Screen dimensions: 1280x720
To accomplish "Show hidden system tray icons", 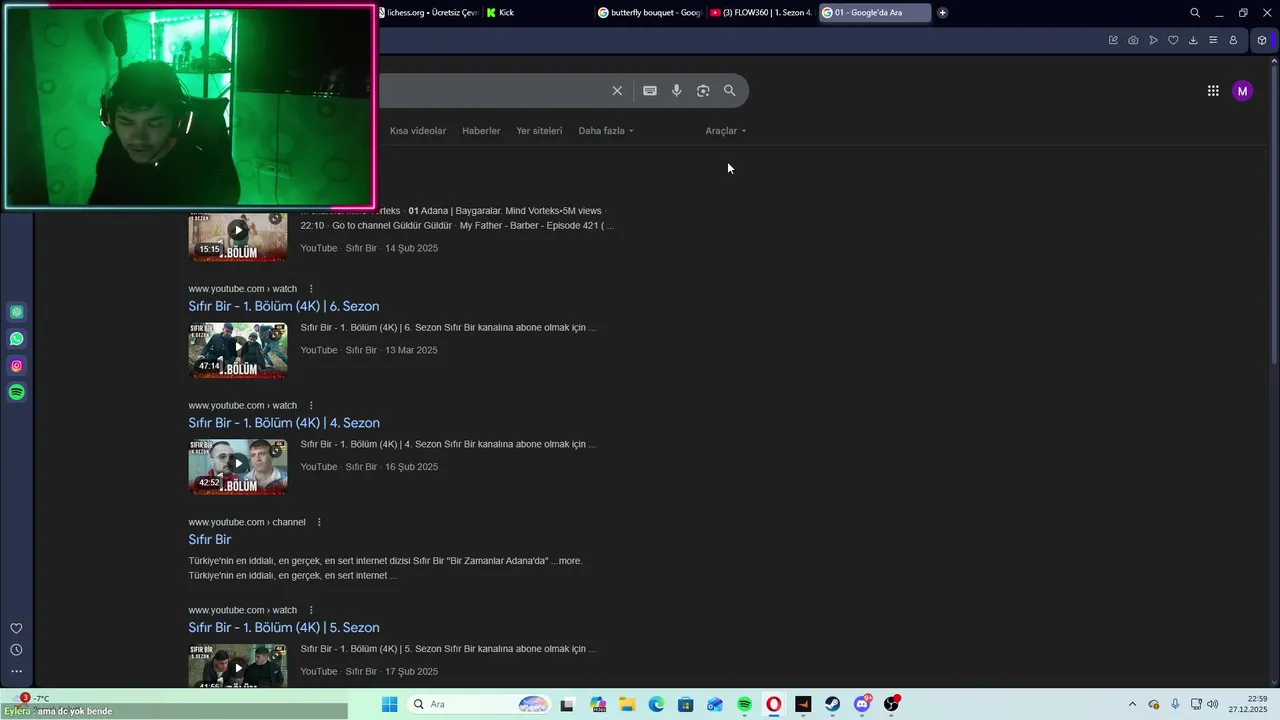I will click(1132, 705).
